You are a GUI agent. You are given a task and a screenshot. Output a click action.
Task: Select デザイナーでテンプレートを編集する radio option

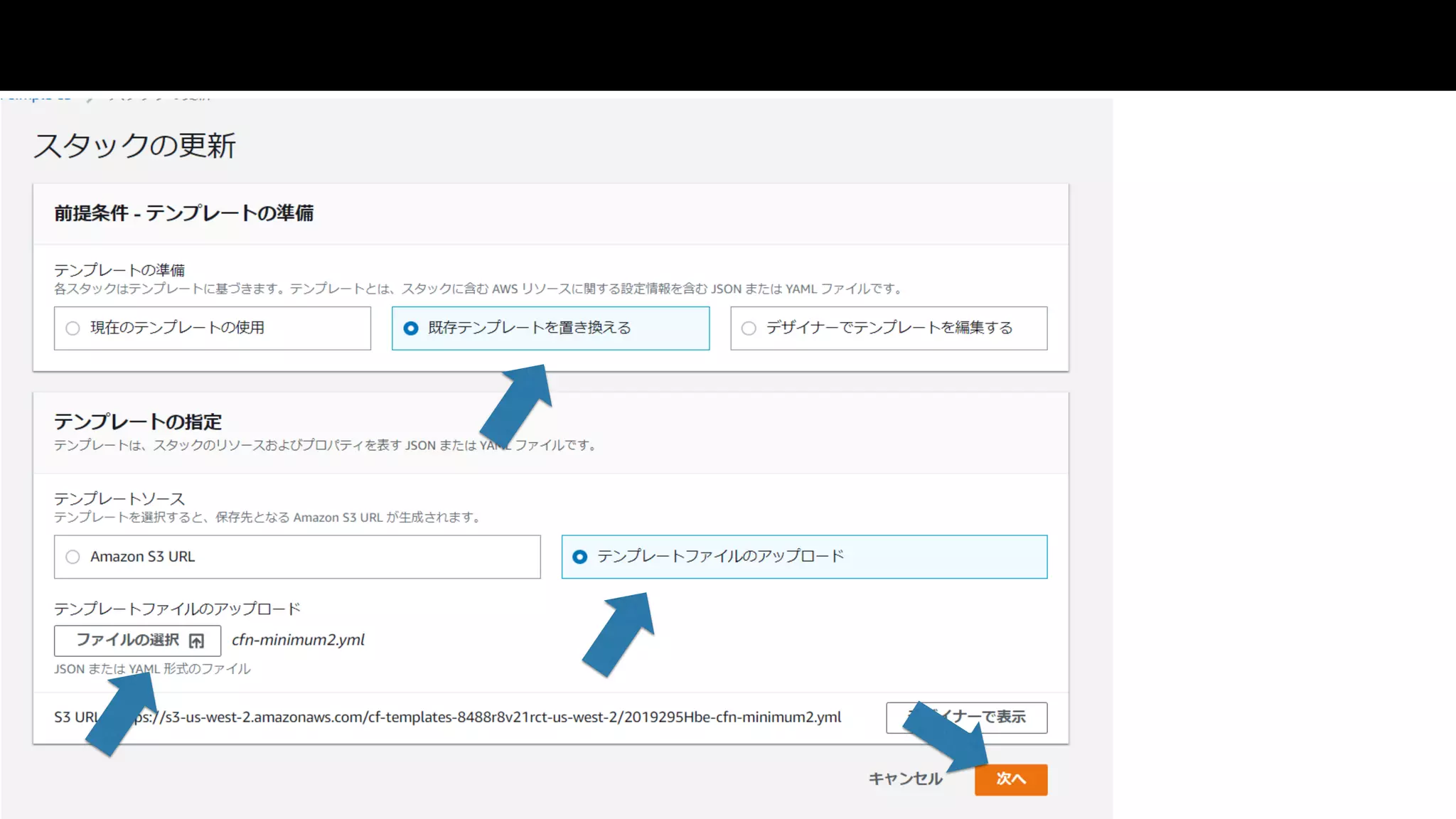point(749,328)
